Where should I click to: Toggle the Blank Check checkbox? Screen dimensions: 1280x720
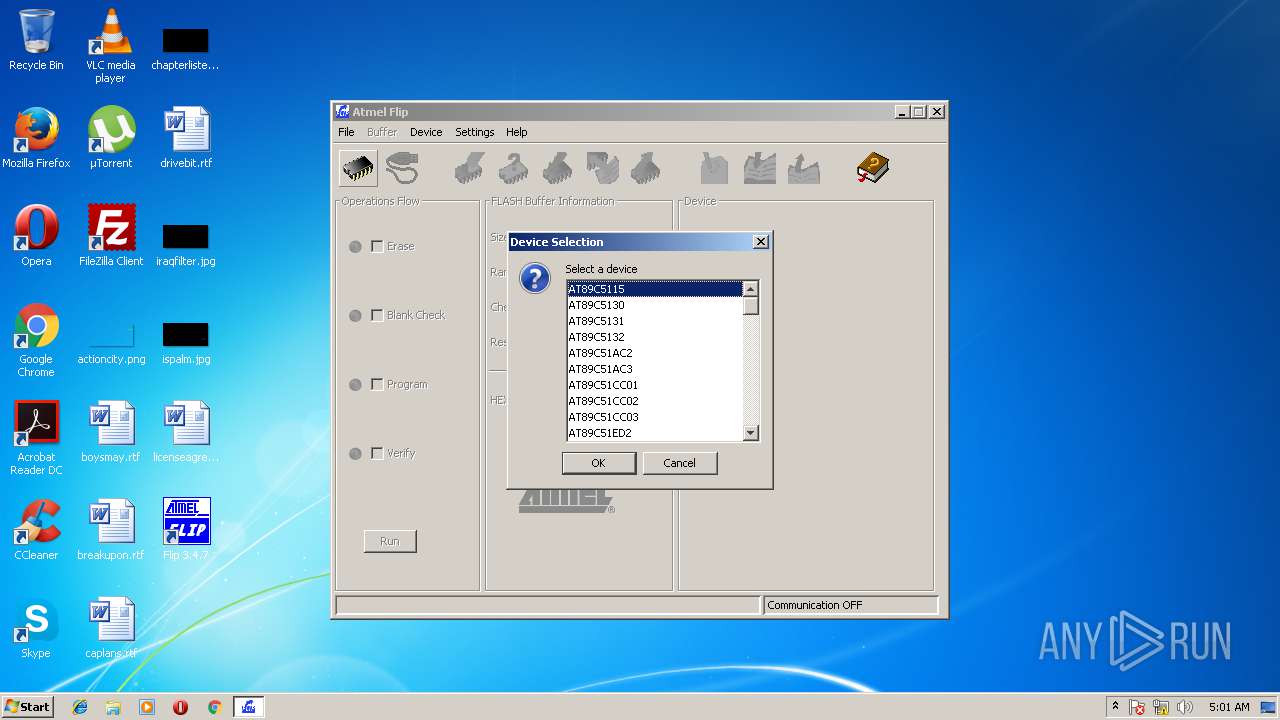377,315
